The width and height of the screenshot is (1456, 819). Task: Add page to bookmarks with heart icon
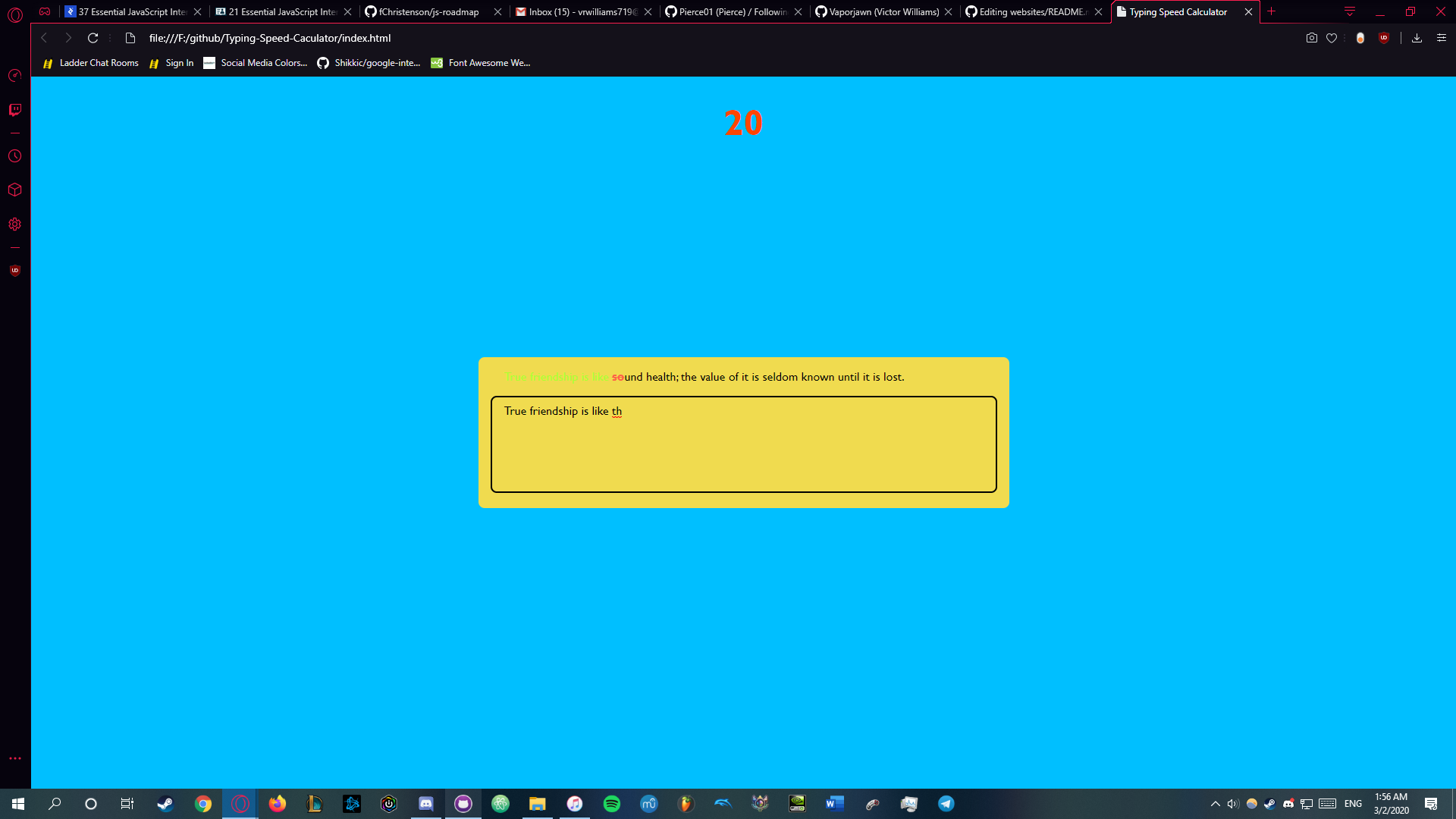tap(1332, 38)
